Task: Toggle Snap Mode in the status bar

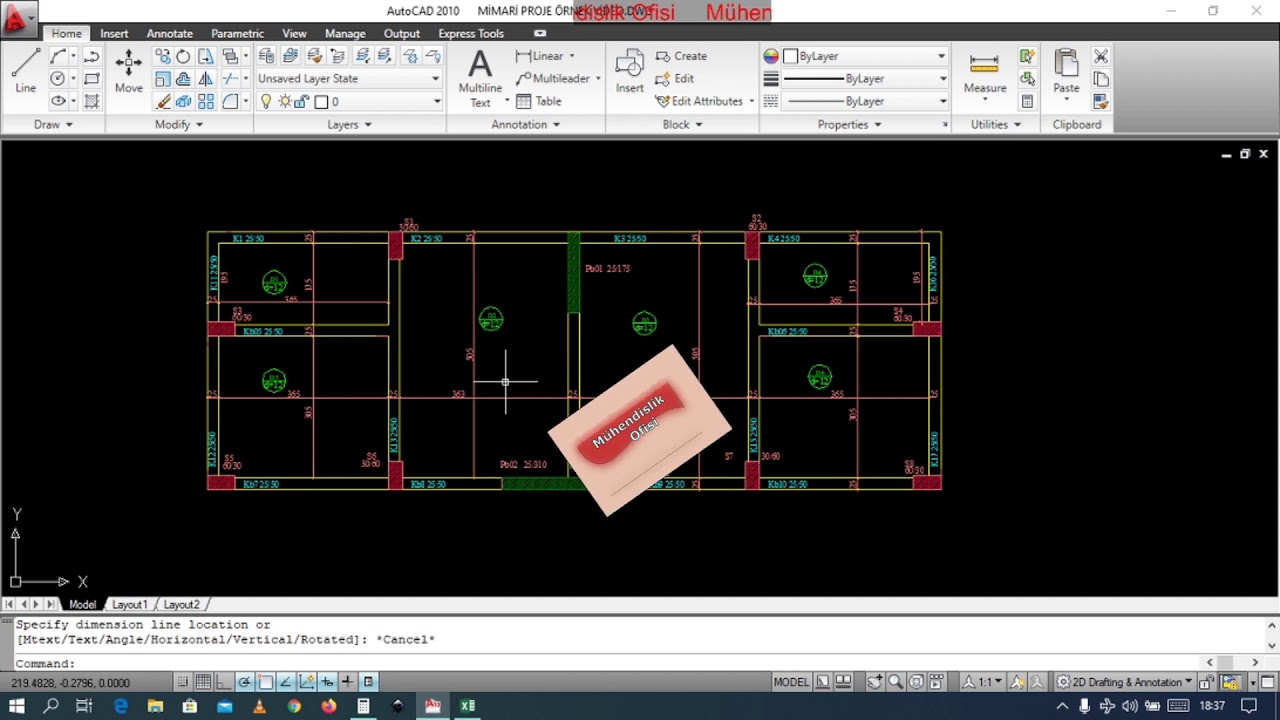Action: coord(183,682)
